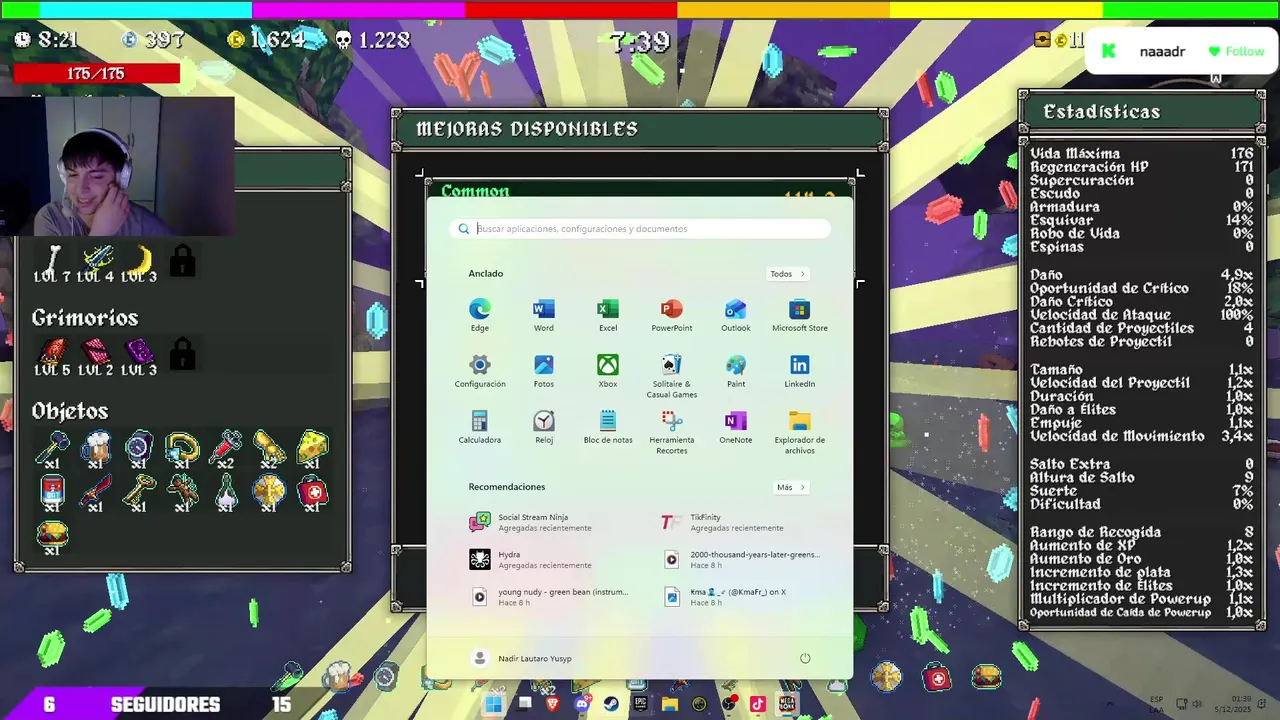The height and width of the screenshot is (720, 1280).
Task: Open Discord from the taskbar
Action: click(x=582, y=704)
